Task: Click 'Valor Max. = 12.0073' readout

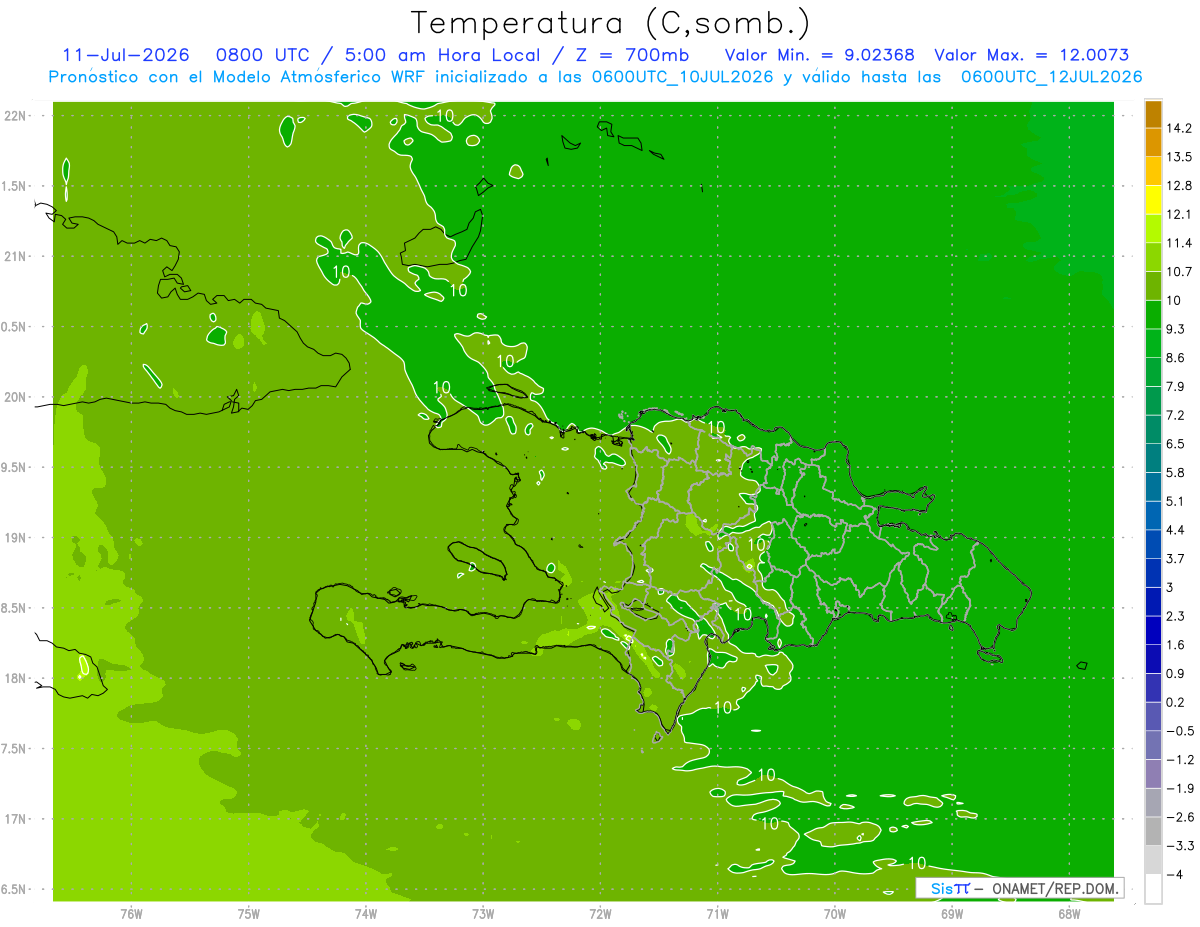Action: click(1031, 55)
